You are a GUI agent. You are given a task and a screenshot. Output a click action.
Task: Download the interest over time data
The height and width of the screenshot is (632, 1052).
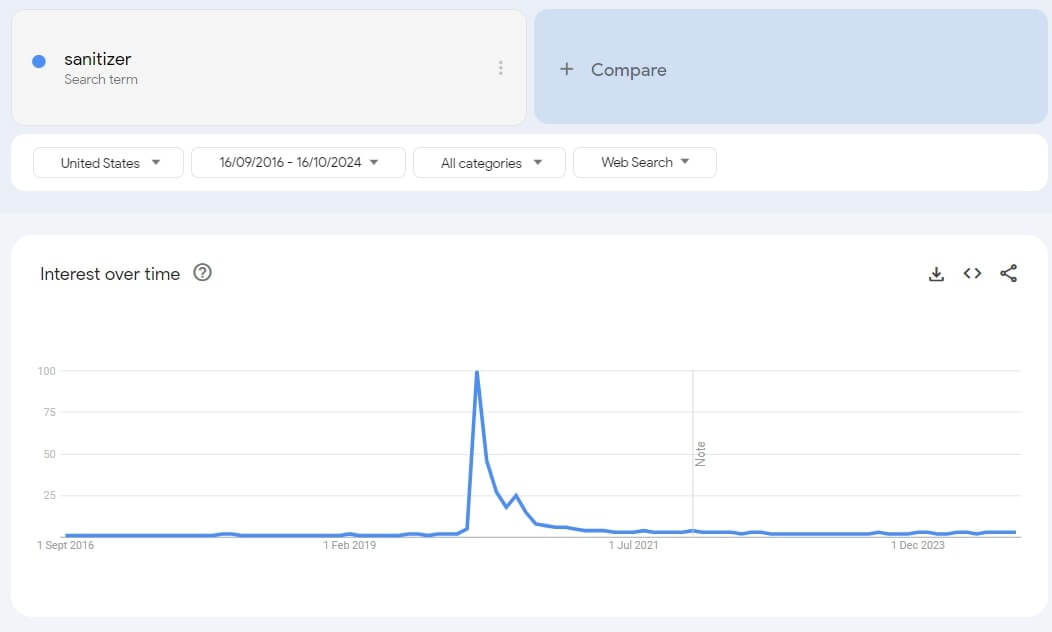(x=936, y=274)
